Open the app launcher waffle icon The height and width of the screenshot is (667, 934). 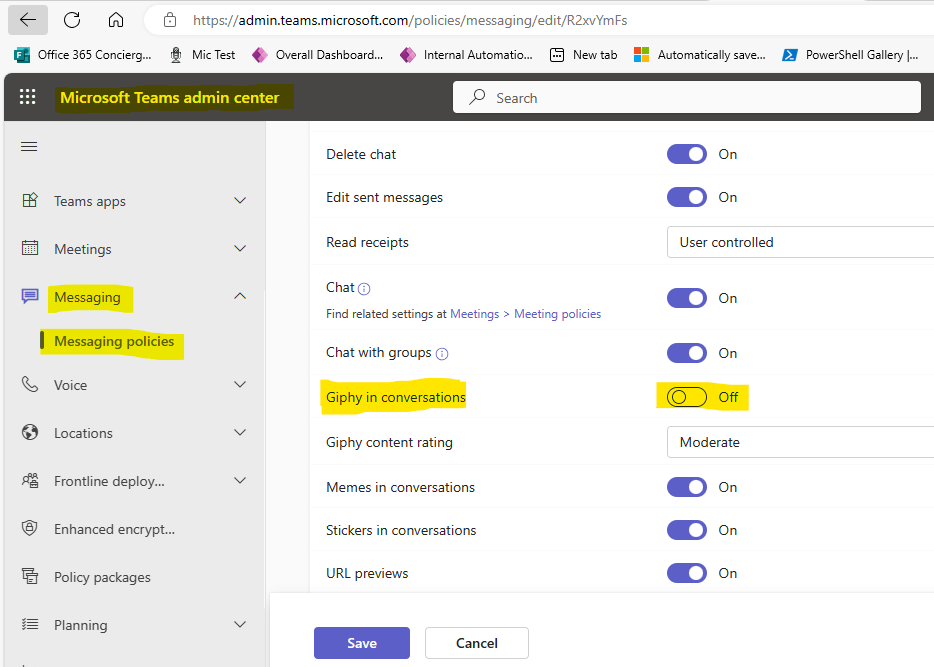[27, 96]
